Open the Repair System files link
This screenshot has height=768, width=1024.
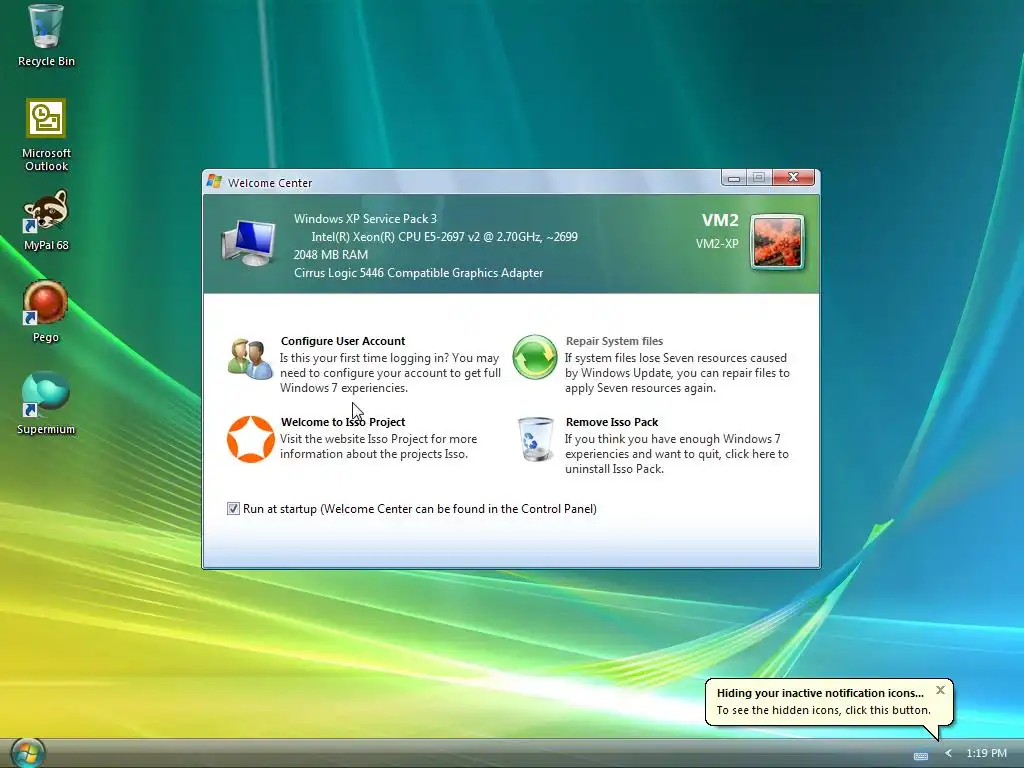click(614, 341)
